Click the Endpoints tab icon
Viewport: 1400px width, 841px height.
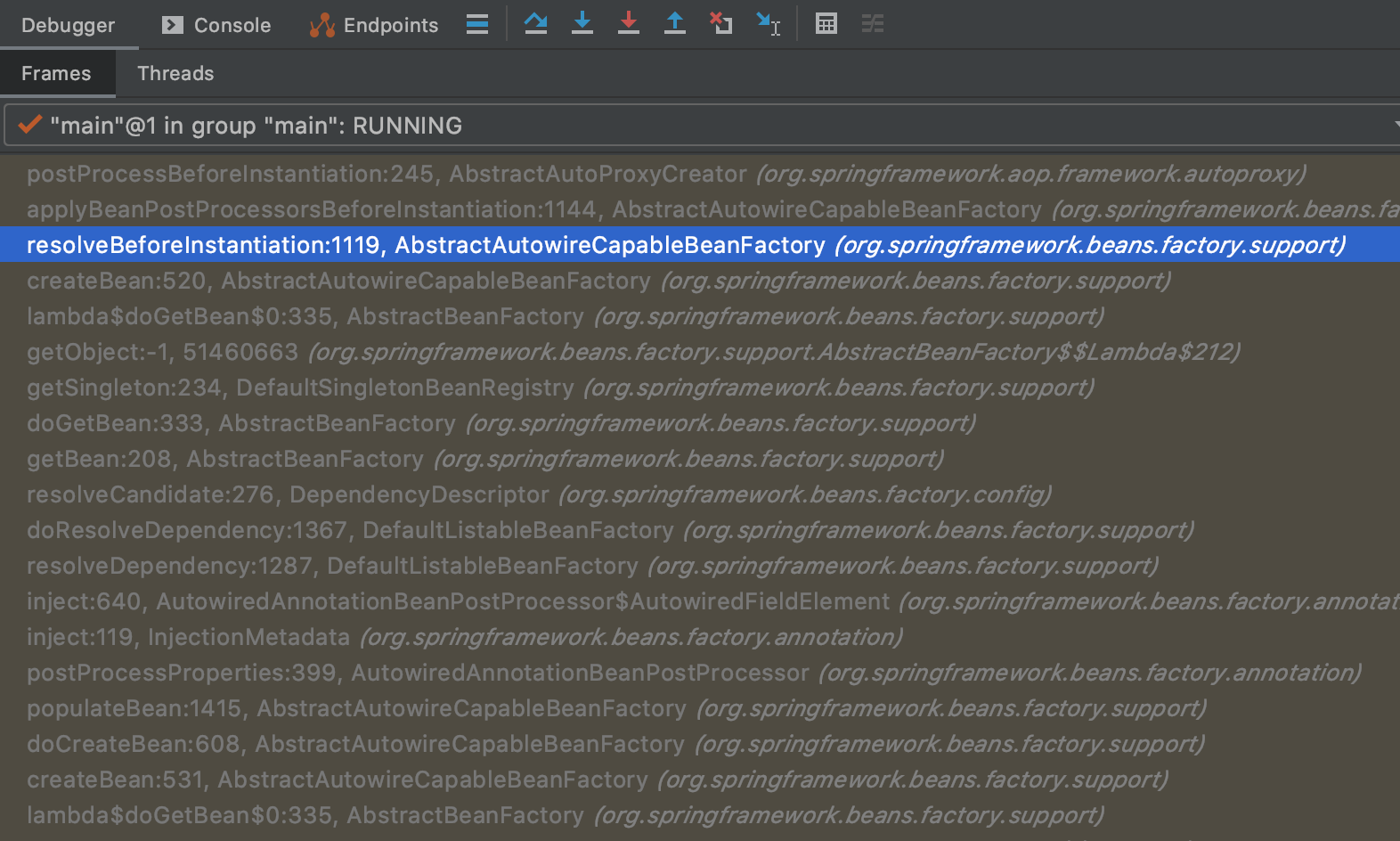[x=322, y=25]
